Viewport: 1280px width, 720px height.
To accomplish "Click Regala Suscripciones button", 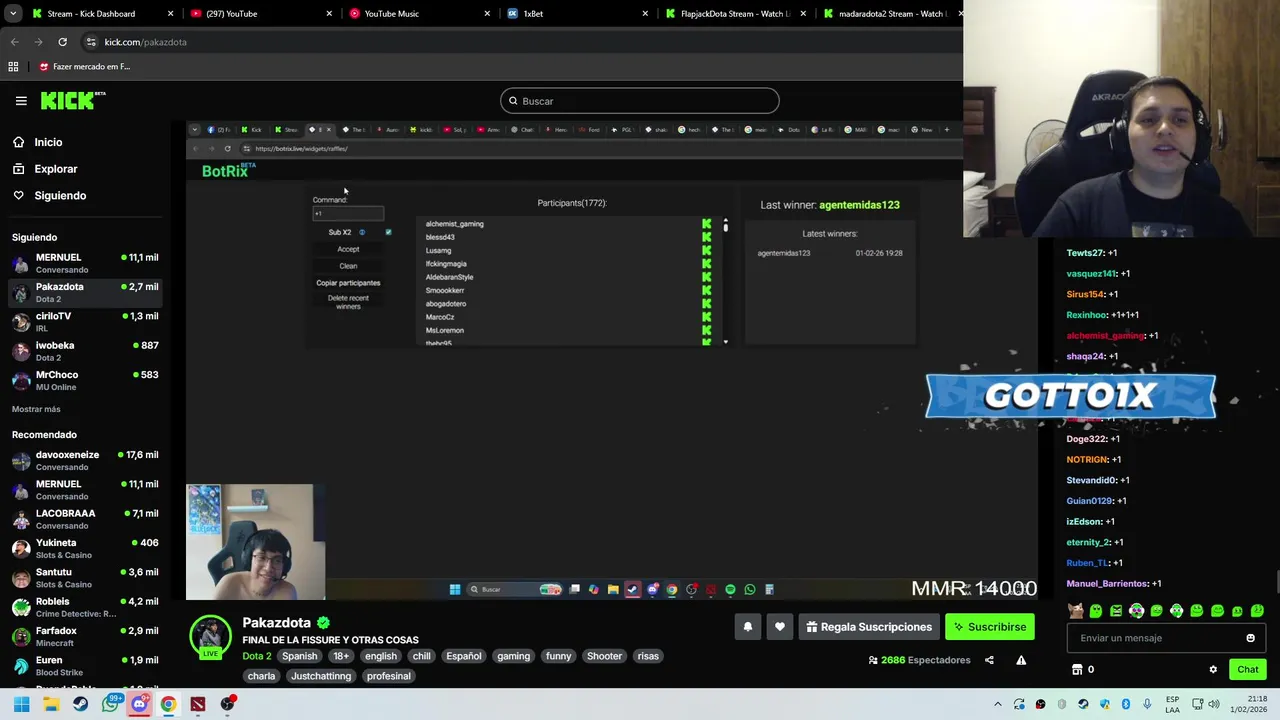I will tap(869, 627).
